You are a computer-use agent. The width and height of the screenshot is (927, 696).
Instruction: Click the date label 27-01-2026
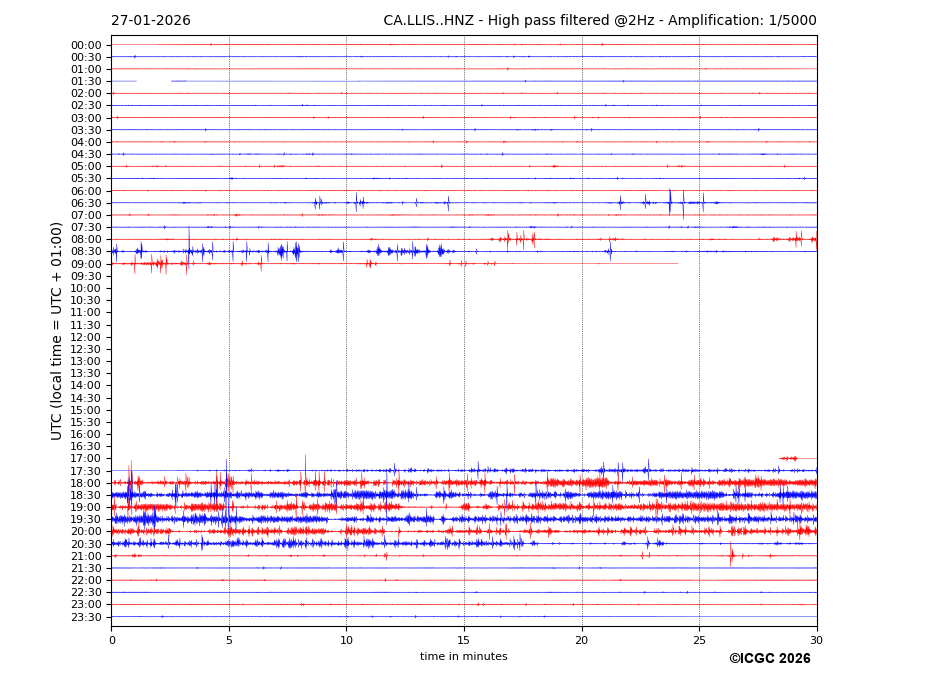point(151,21)
